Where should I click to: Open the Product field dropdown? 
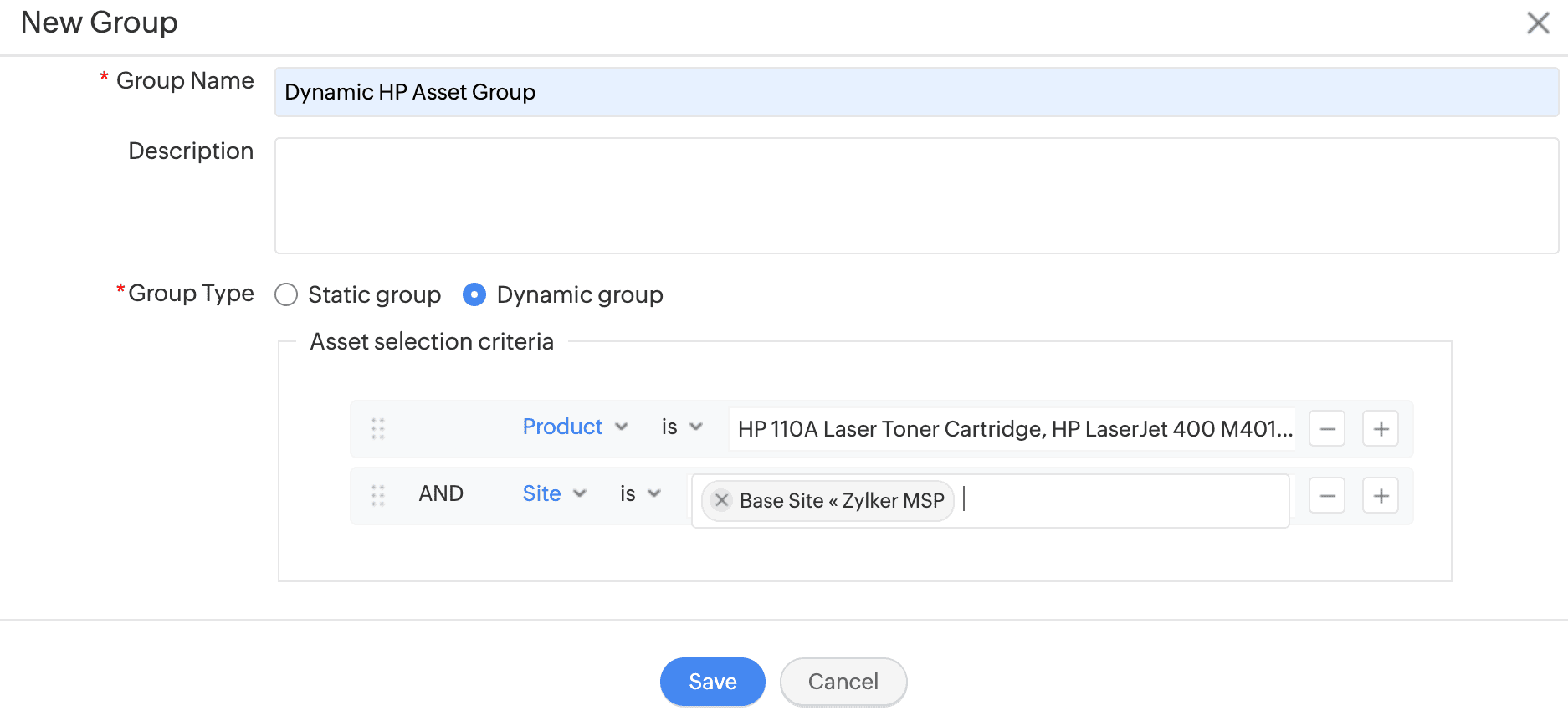(575, 427)
